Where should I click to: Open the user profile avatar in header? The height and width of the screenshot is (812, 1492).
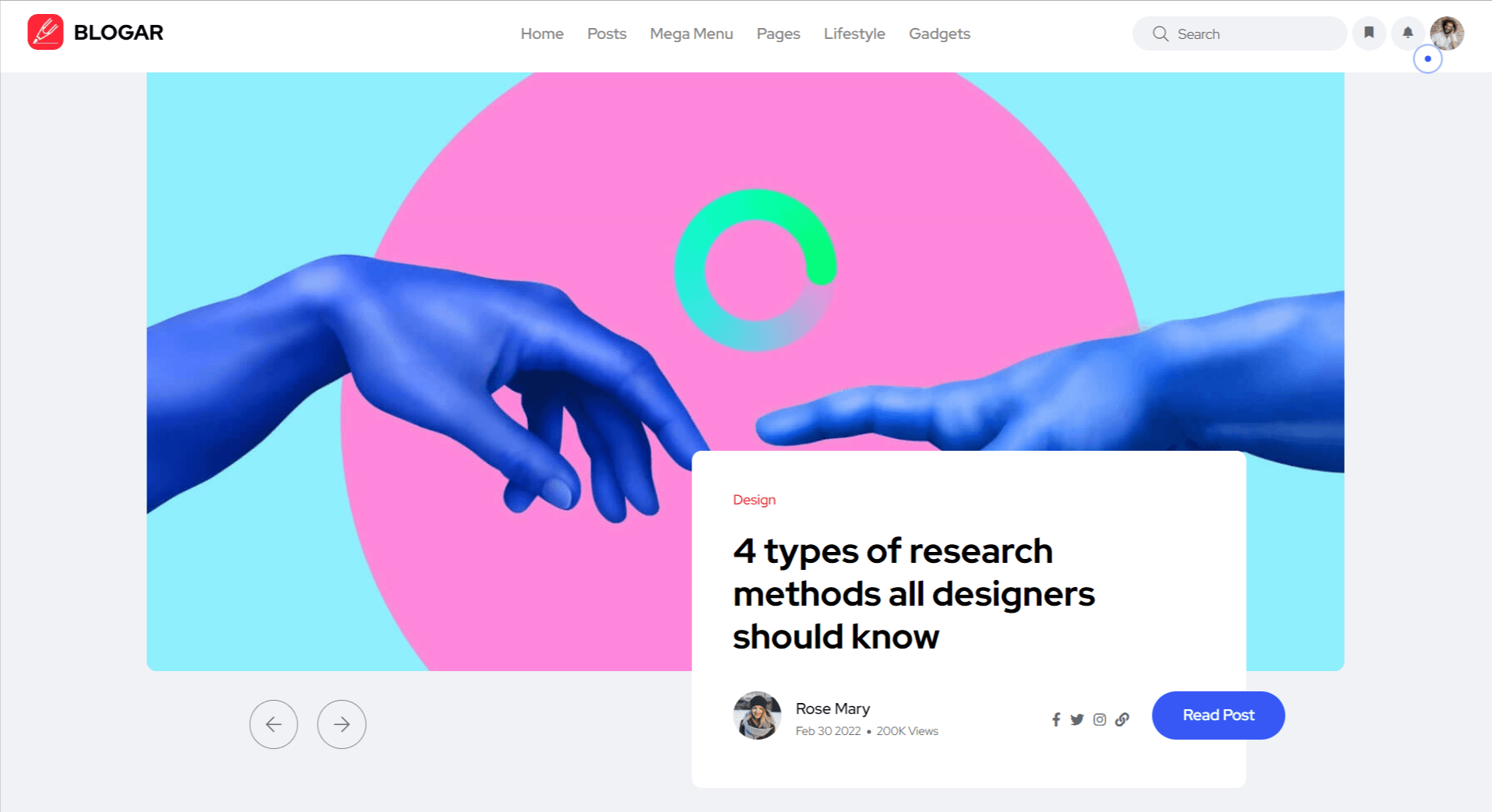1447,33
